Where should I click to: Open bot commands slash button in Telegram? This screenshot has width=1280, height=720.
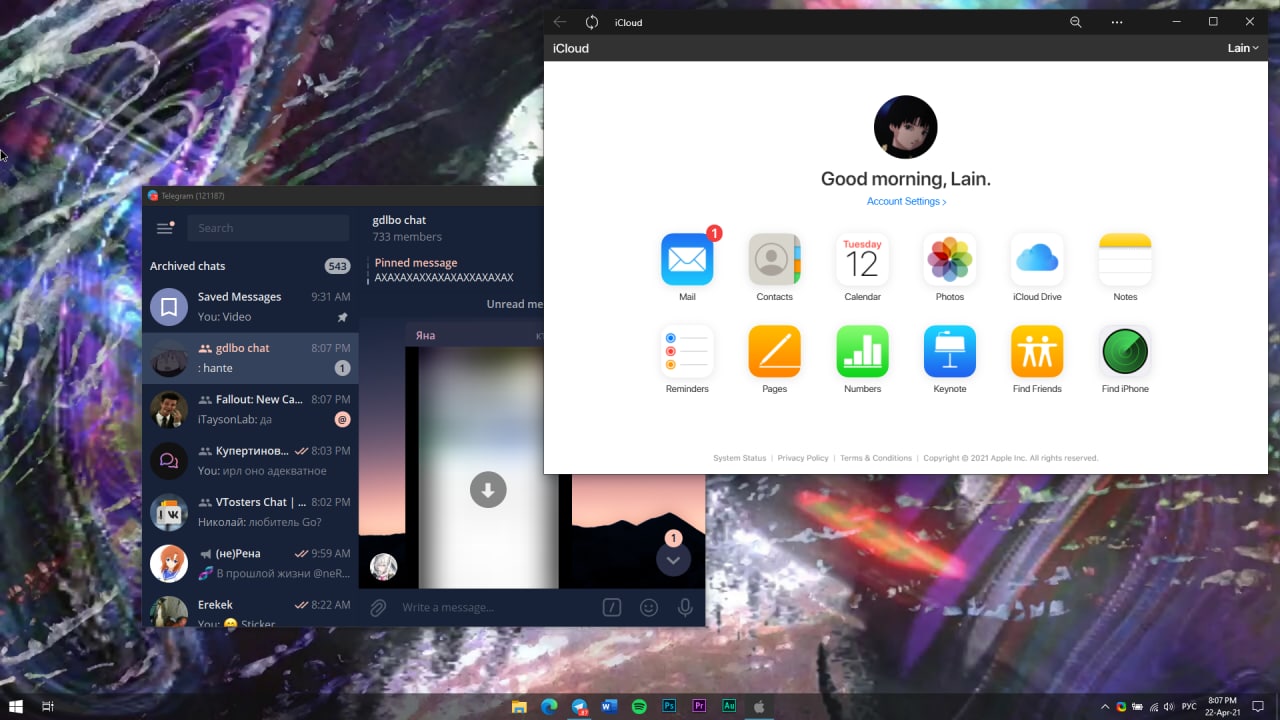coord(612,607)
